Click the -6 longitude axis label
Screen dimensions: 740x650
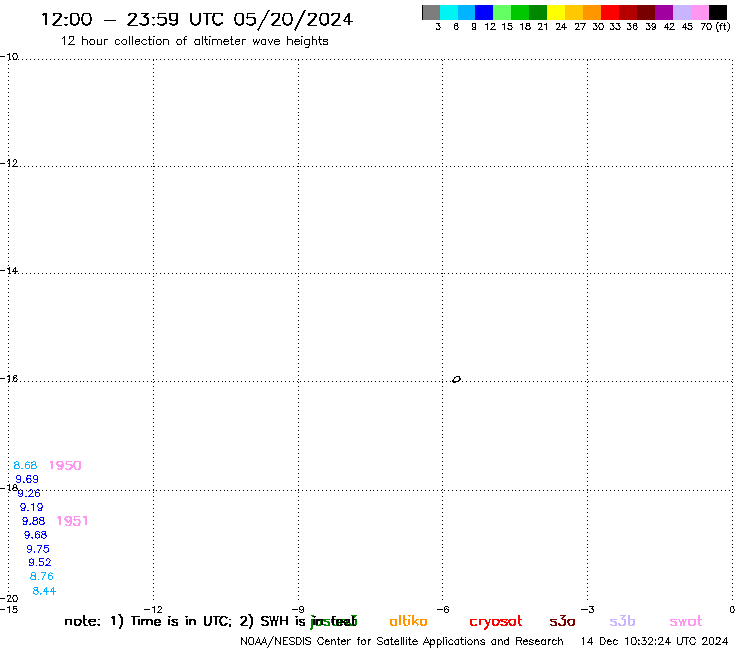tap(443, 609)
